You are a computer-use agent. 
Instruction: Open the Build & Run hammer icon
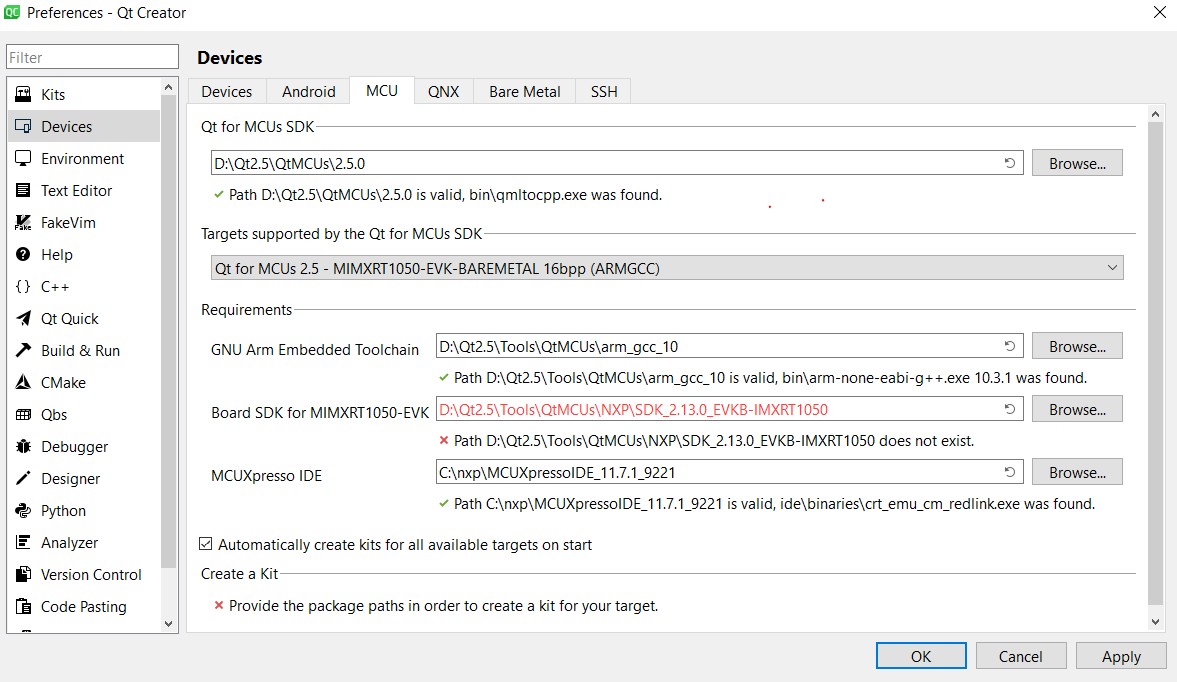(x=23, y=350)
